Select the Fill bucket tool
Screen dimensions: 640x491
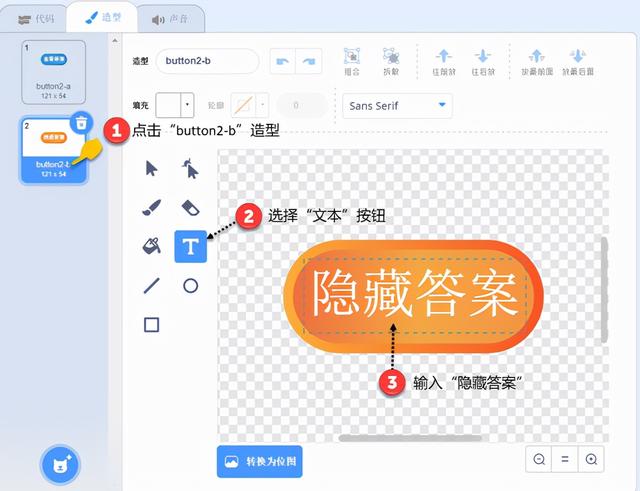point(151,246)
